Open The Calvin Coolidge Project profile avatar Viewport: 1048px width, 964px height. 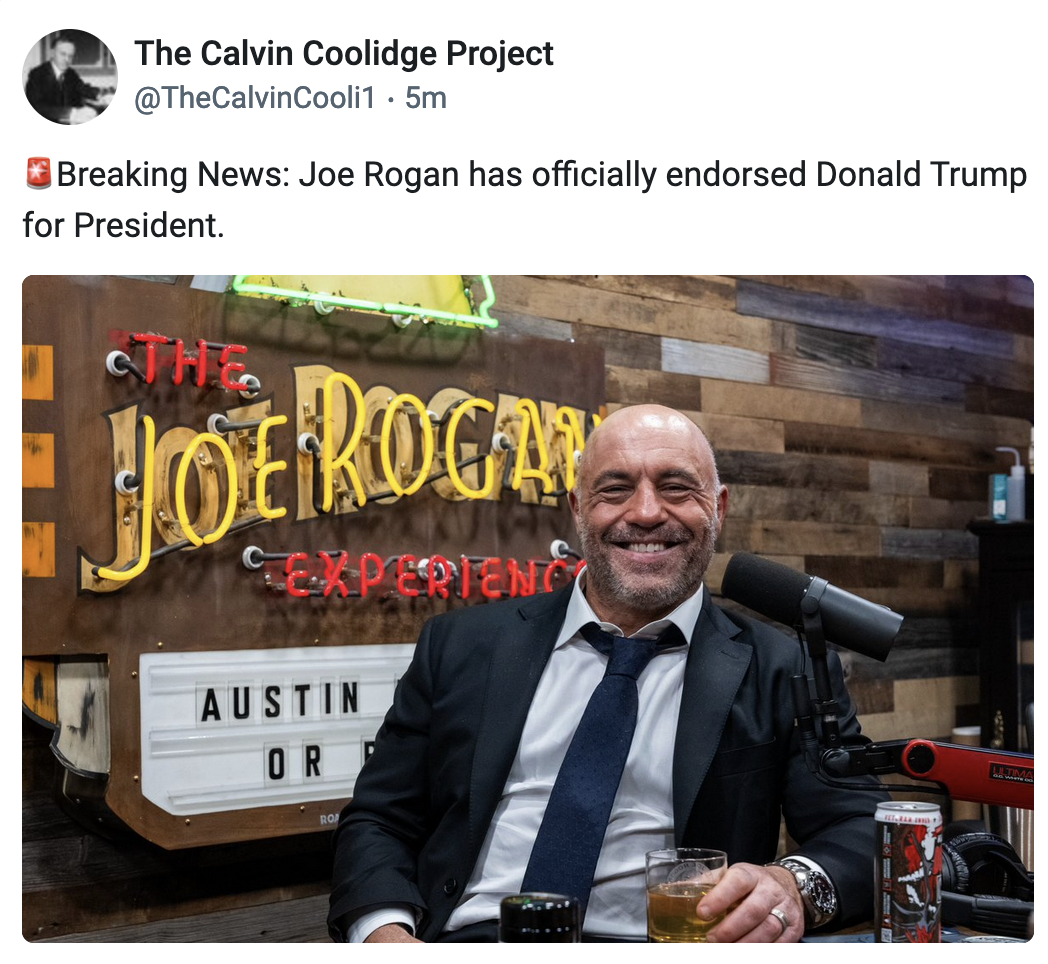pyautogui.click(x=70, y=76)
